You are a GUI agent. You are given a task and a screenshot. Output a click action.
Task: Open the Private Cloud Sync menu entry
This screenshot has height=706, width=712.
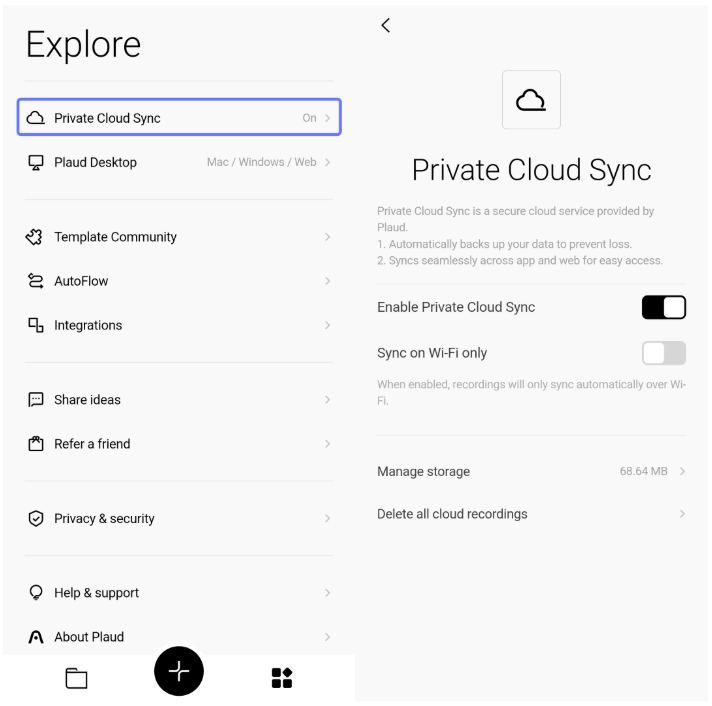(x=179, y=118)
